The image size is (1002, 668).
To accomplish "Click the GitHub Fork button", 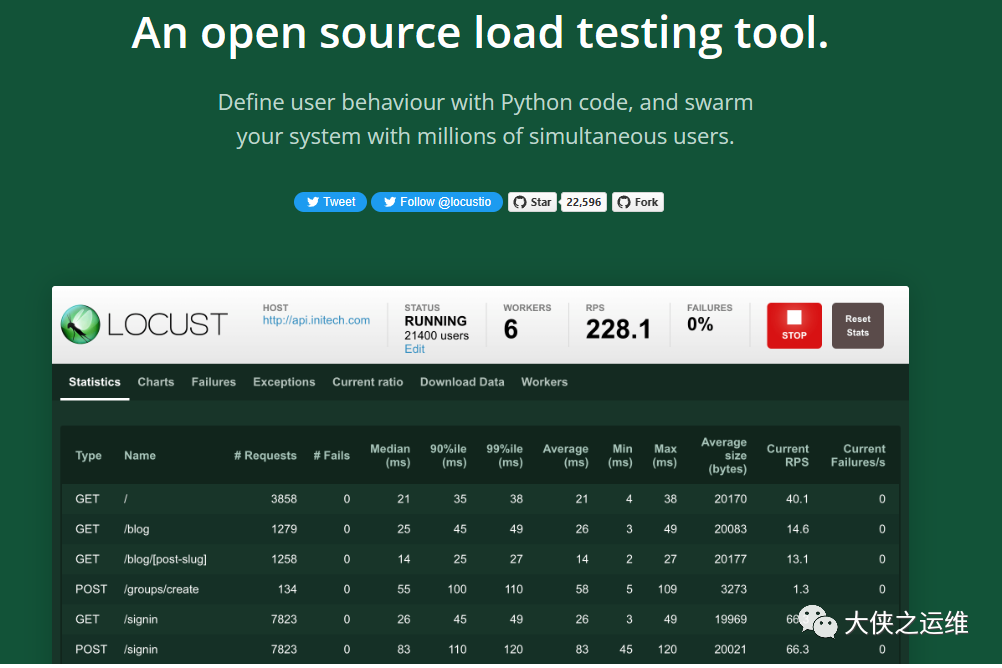I will pyautogui.click(x=638, y=202).
